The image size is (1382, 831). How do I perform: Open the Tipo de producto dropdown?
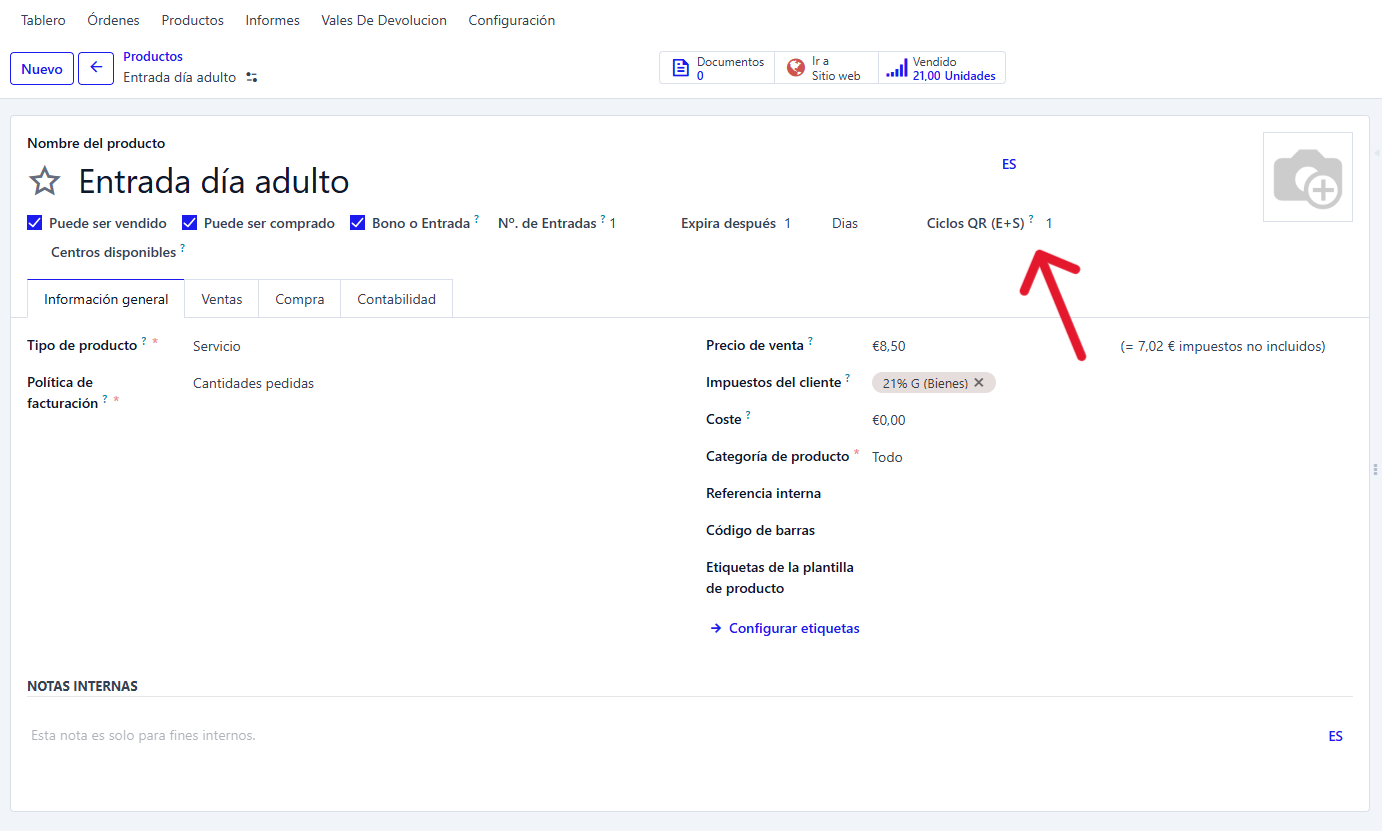pos(400,346)
